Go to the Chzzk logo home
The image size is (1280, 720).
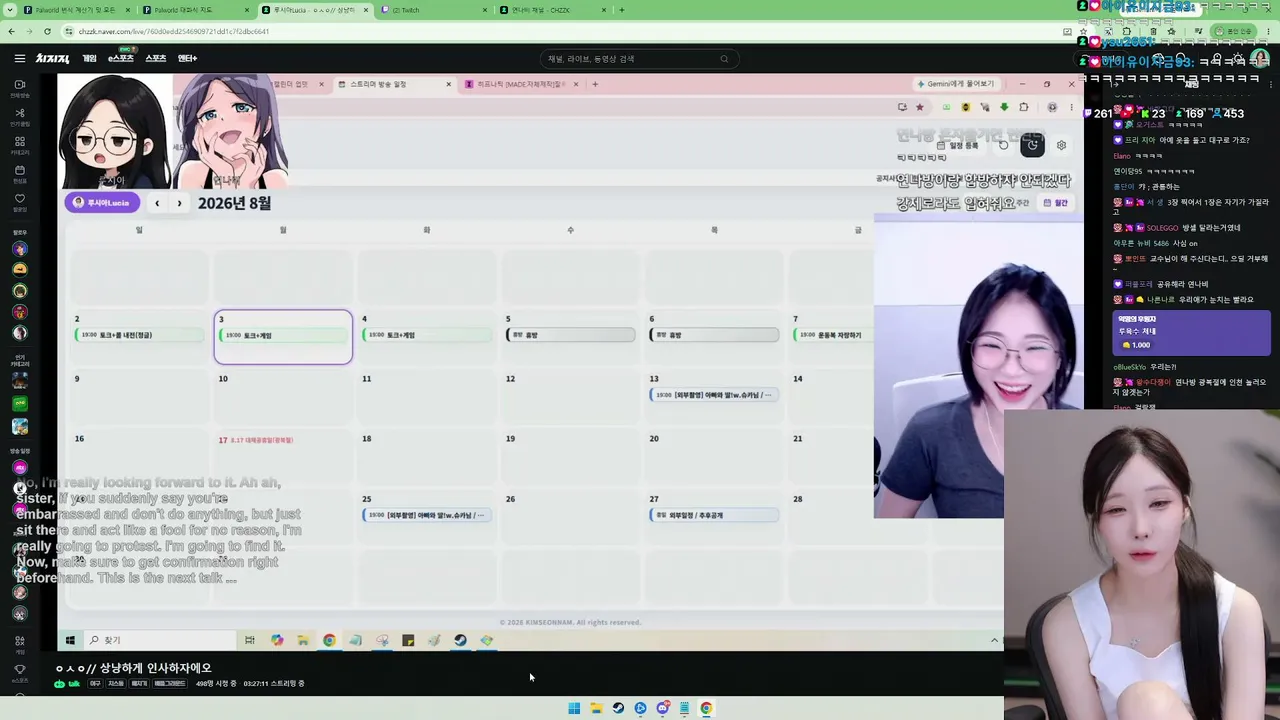coord(53,59)
